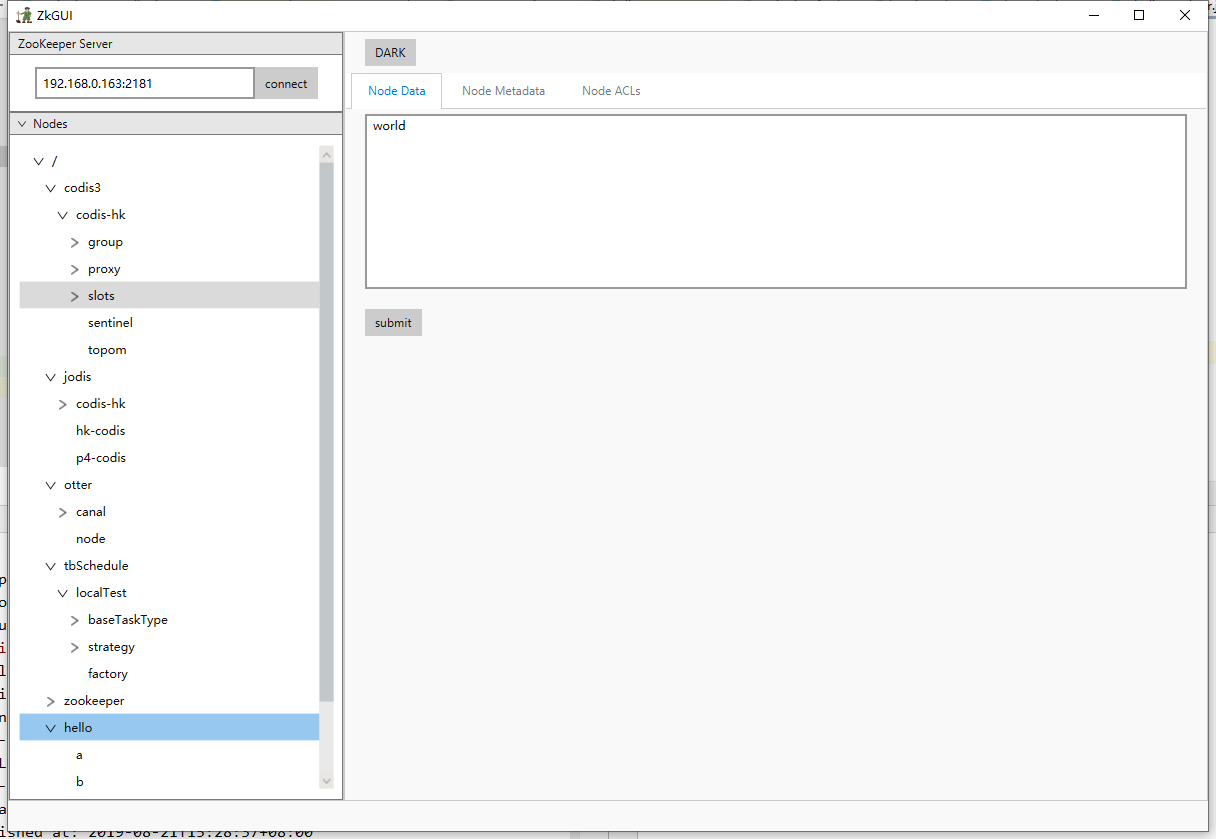Expand the strategy node
The height and width of the screenshot is (839, 1216).
[75, 647]
